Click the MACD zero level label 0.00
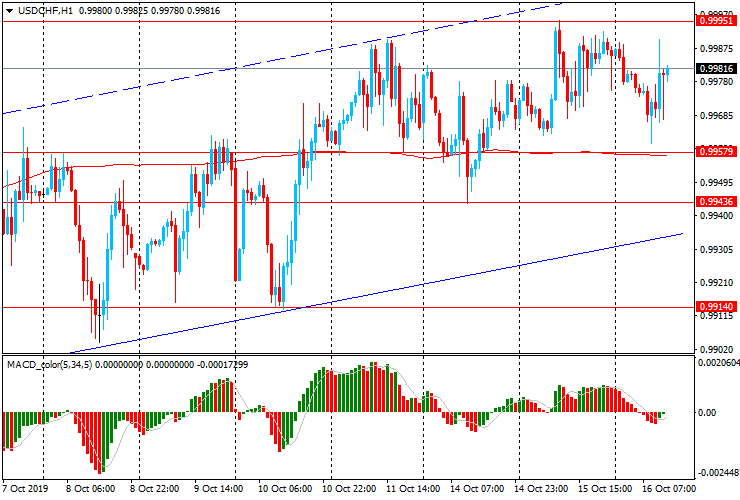The width and height of the screenshot is (740, 500). [x=707, y=413]
